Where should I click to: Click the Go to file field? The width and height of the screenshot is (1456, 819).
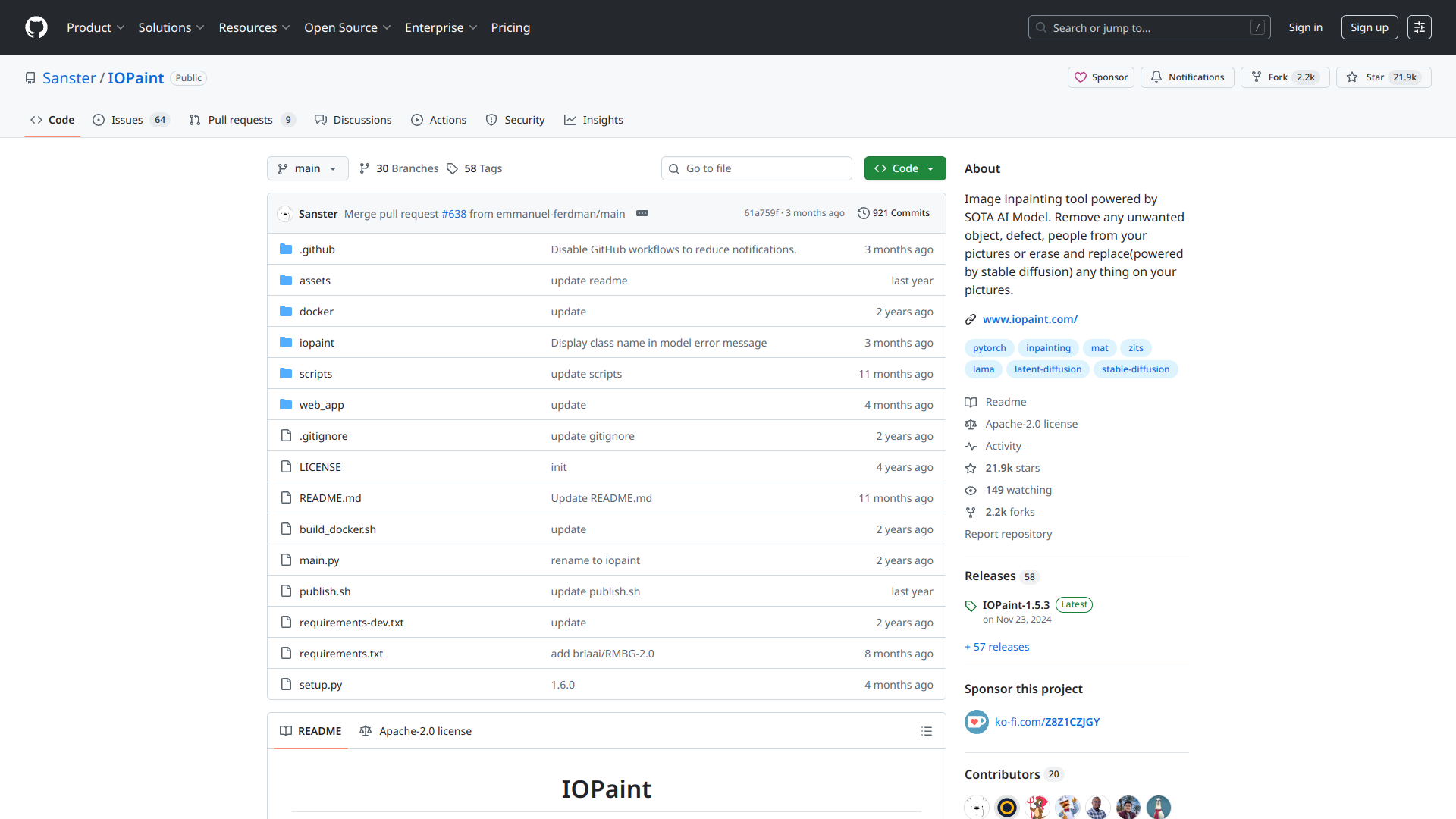[757, 168]
